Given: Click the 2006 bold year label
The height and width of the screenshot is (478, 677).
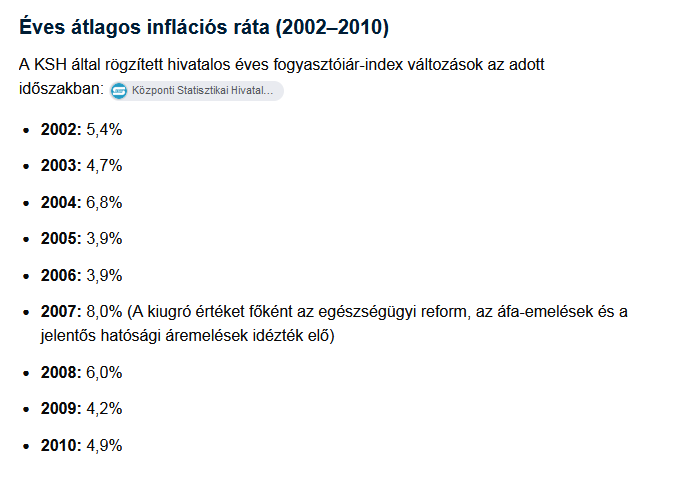Looking at the screenshot, I should click(61, 275).
